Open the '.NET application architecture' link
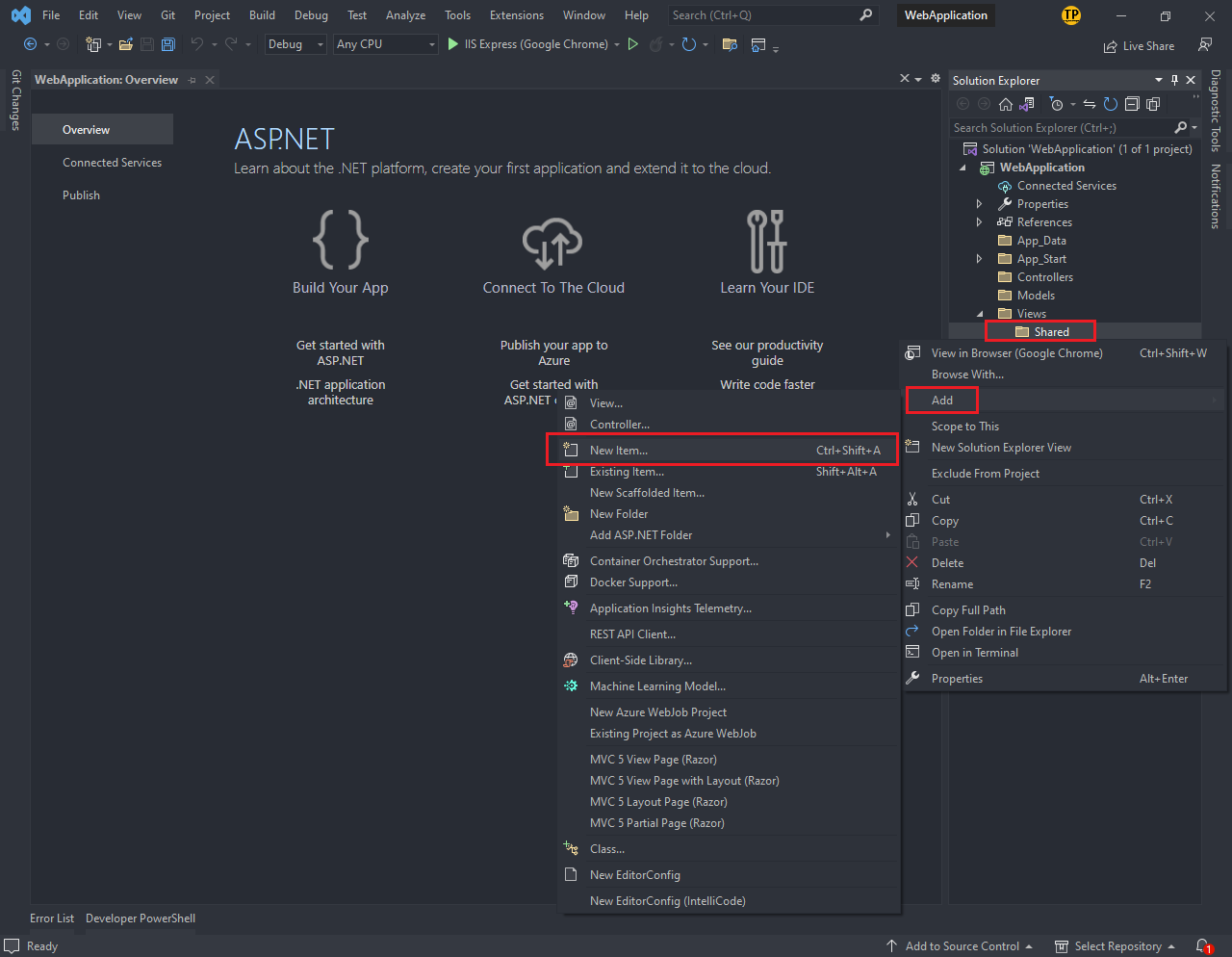Viewport: 1232px width, 957px height. [341, 393]
